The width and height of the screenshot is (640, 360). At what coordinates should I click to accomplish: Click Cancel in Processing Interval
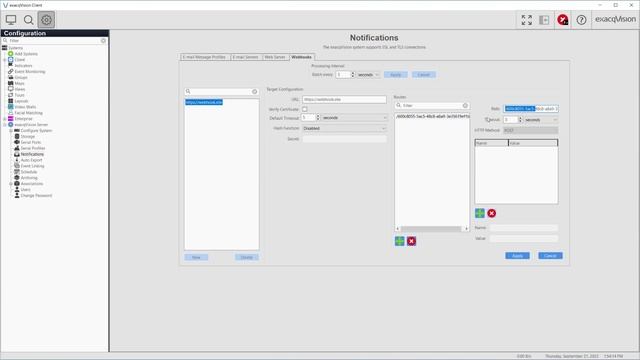[424, 75]
